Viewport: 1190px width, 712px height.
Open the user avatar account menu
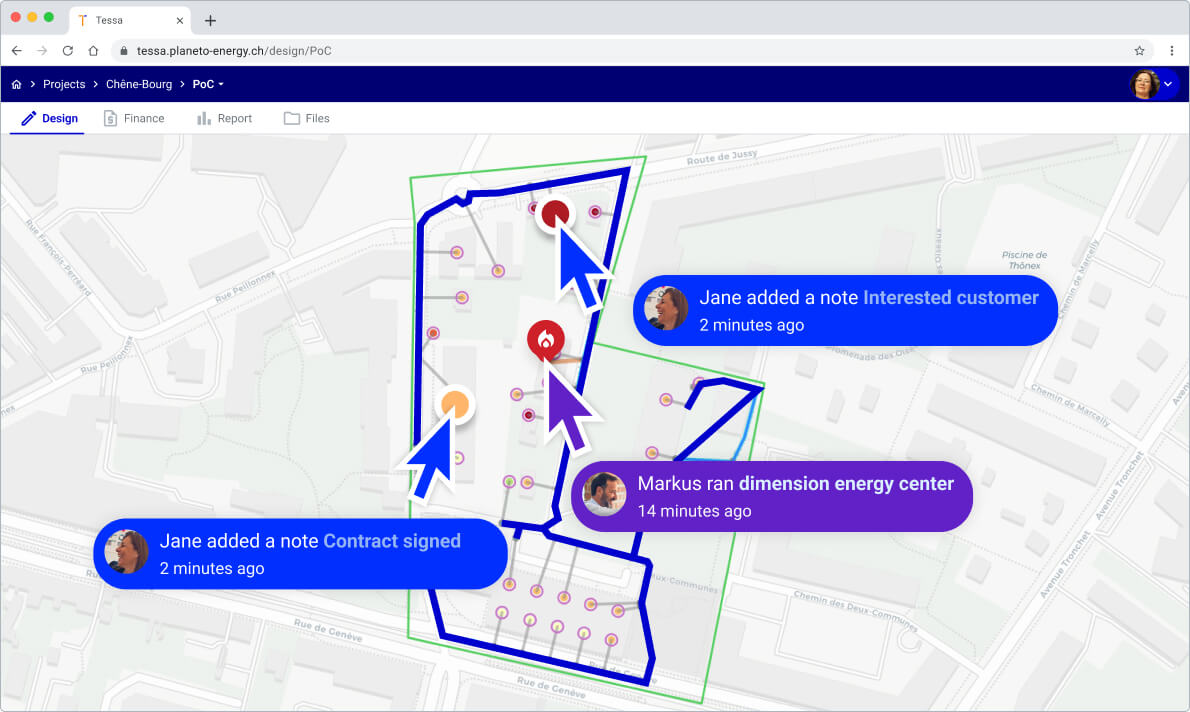(1154, 85)
